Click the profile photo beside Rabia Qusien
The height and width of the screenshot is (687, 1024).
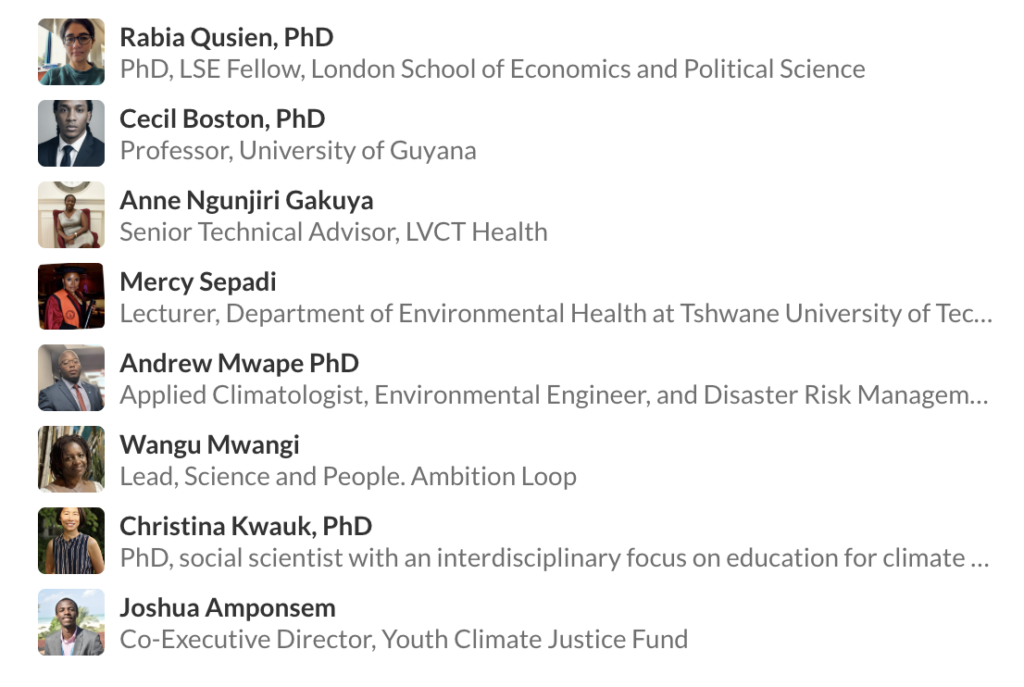[71, 52]
